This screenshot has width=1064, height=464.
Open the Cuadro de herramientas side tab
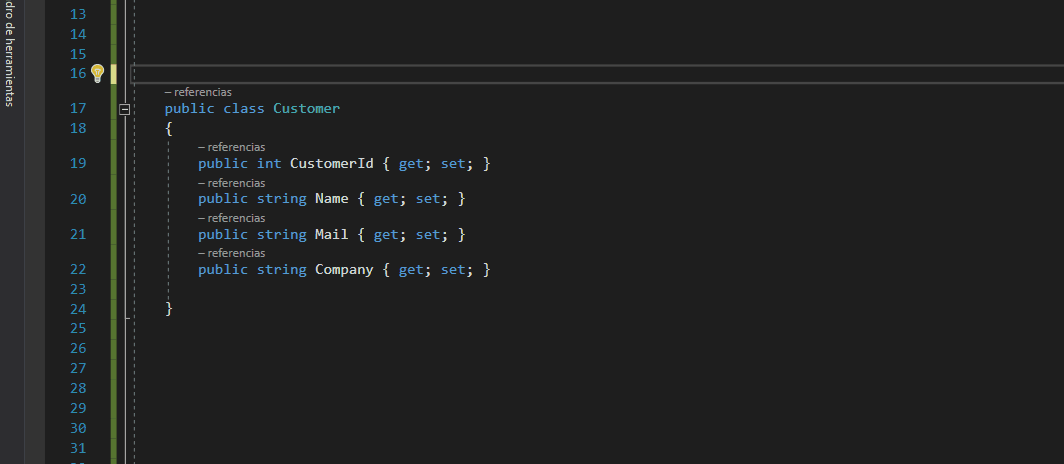9,54
